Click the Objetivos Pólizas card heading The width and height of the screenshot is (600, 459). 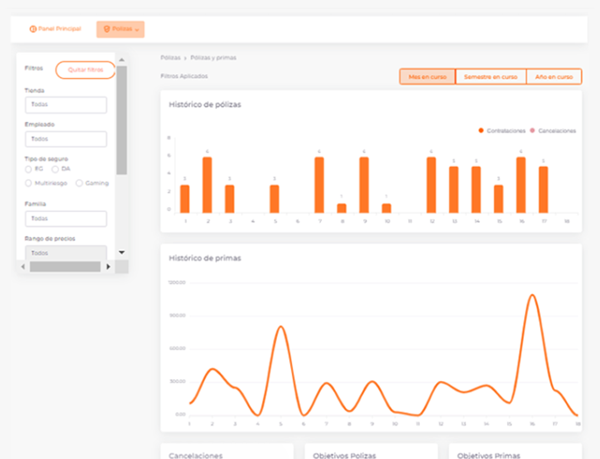344,456
